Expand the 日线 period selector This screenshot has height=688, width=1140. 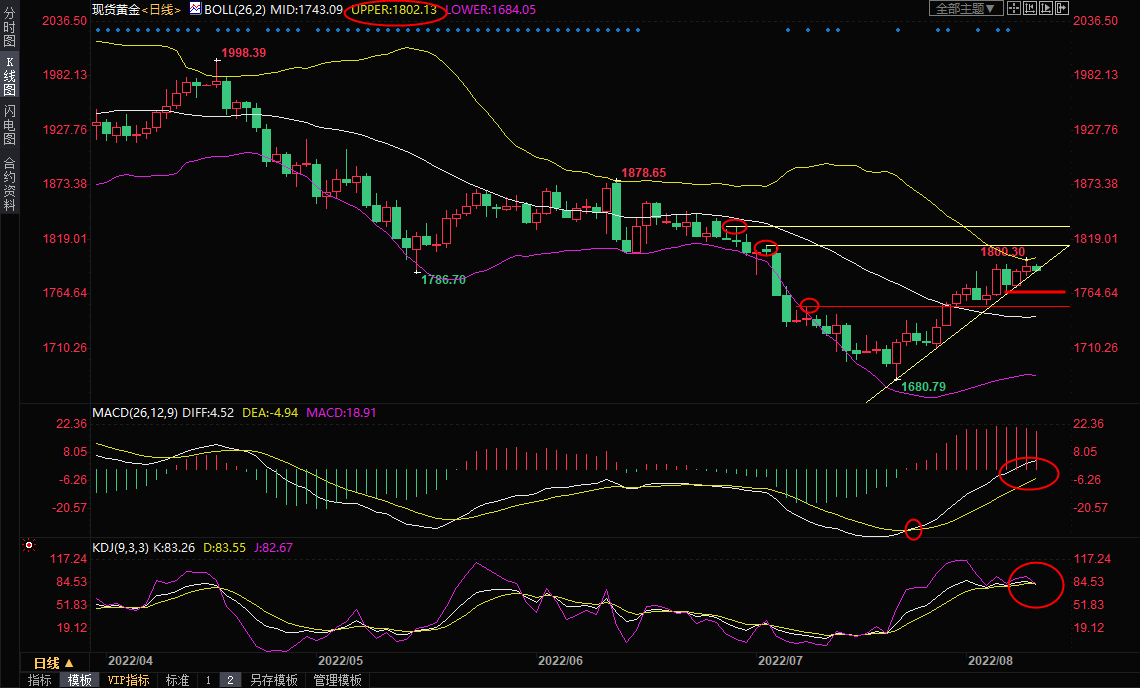(x=46, y=662)
